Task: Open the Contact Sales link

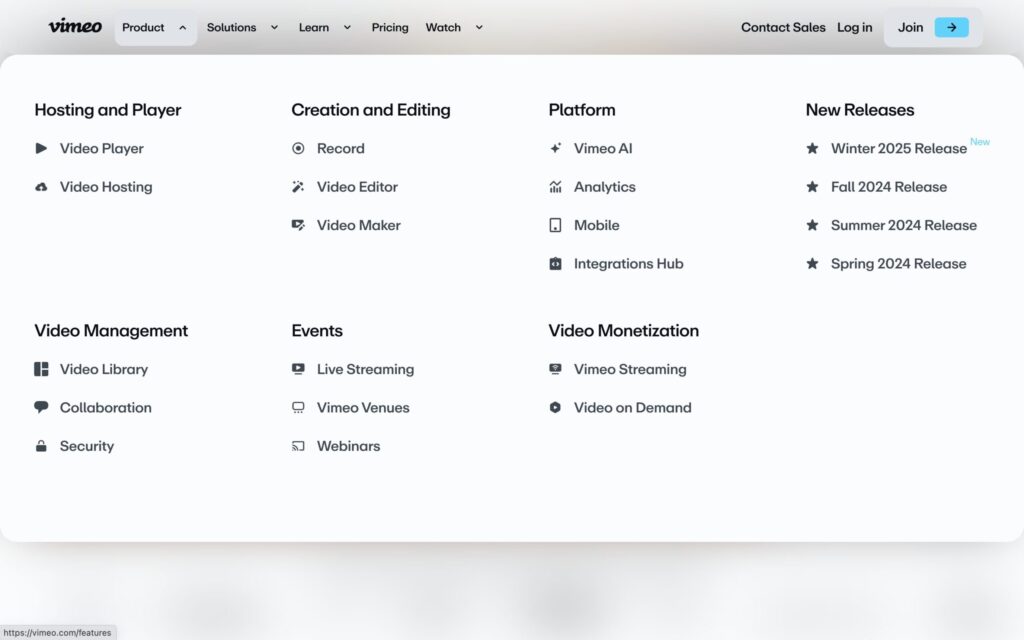Action: point(783,27)
